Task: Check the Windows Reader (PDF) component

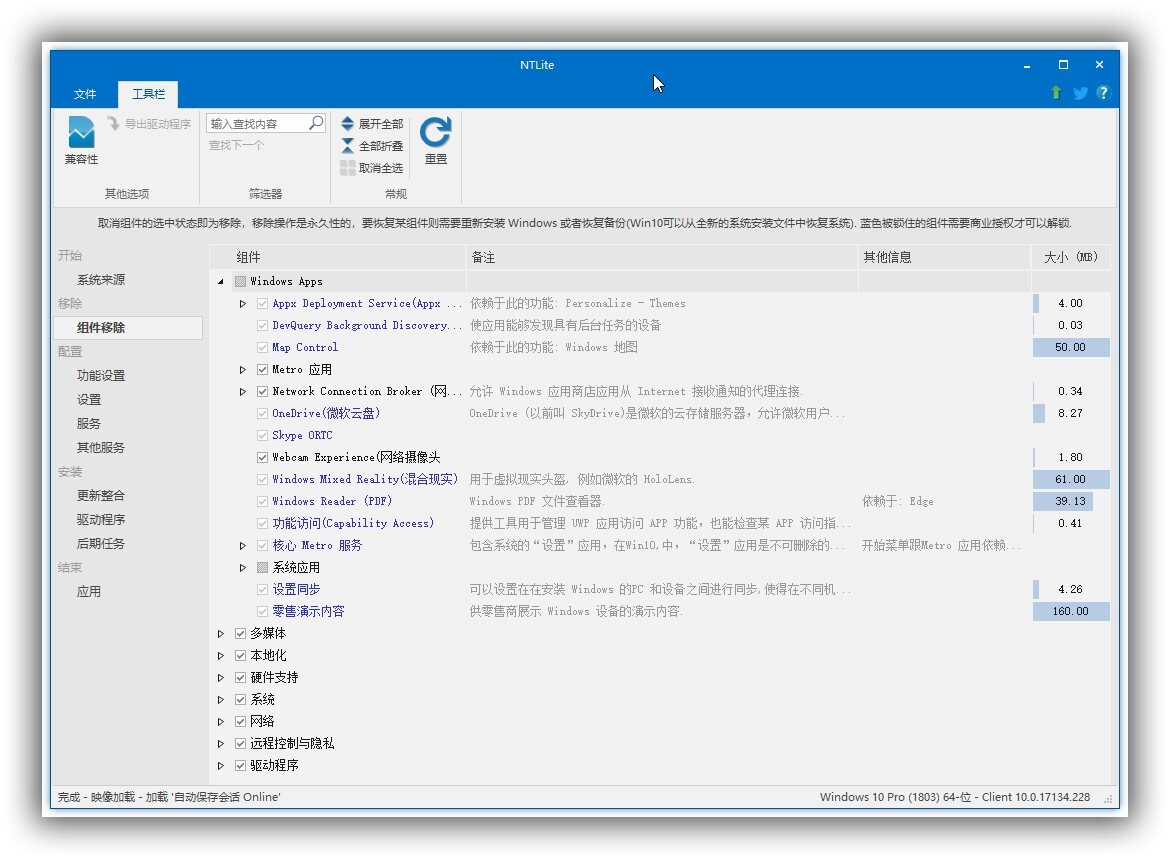Action: (x=261, y=501)
